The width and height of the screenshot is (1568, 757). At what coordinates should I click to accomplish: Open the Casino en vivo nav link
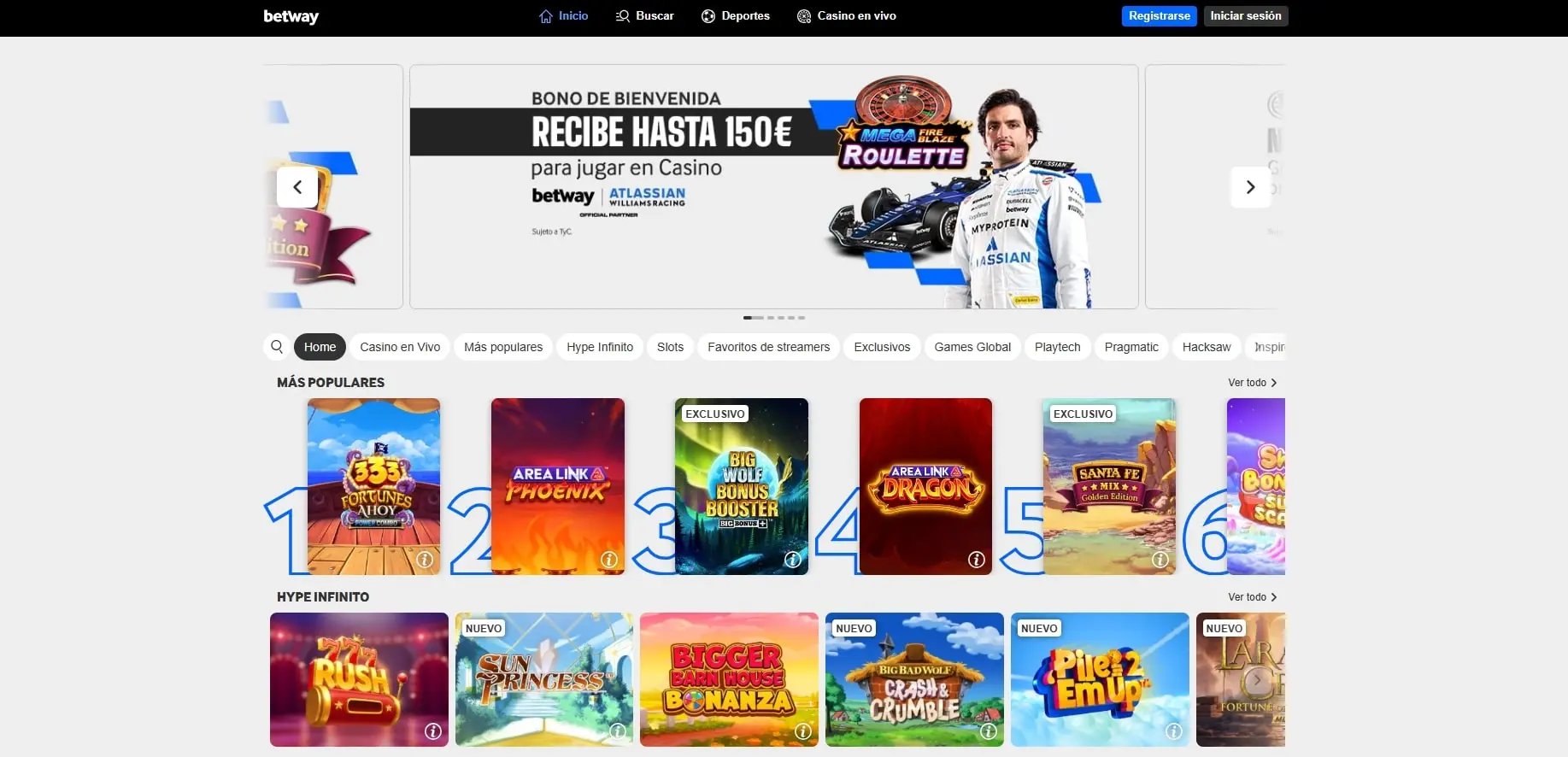coord(847,16)
